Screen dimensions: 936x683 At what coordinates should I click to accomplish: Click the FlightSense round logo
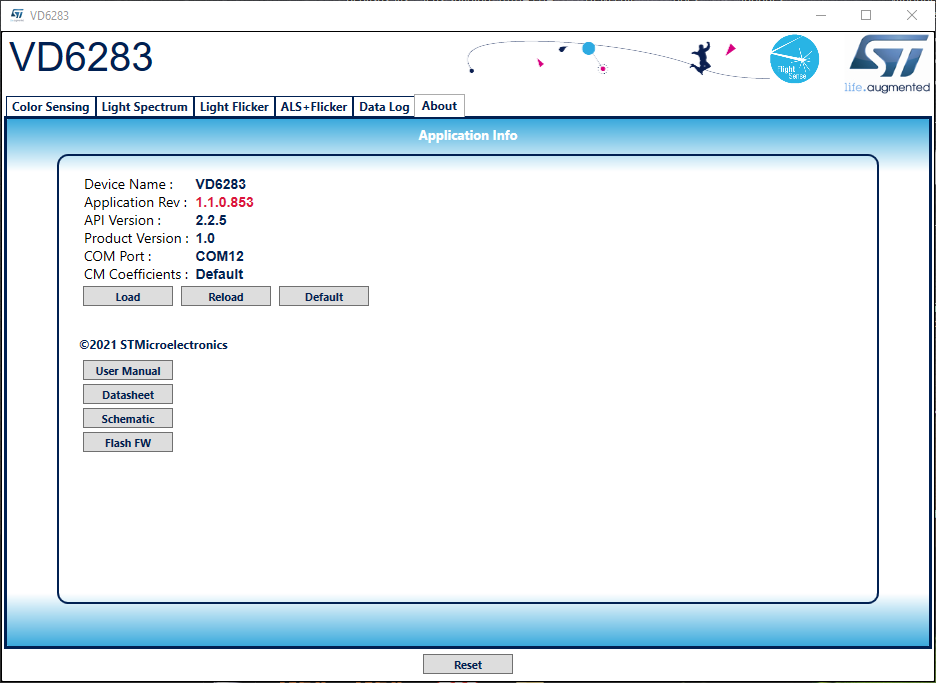795,59
